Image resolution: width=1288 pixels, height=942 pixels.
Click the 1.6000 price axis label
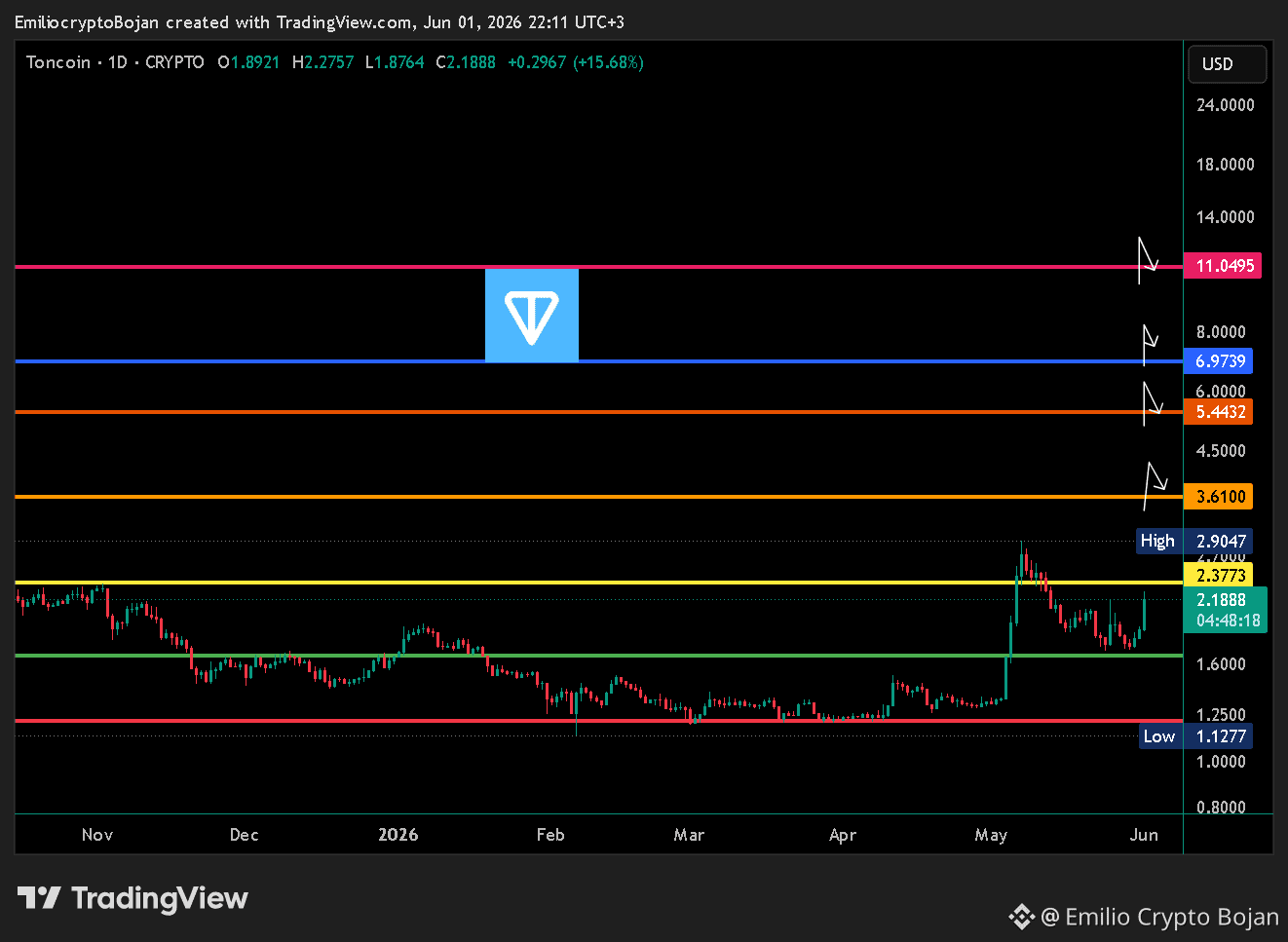coord(1222,664)
